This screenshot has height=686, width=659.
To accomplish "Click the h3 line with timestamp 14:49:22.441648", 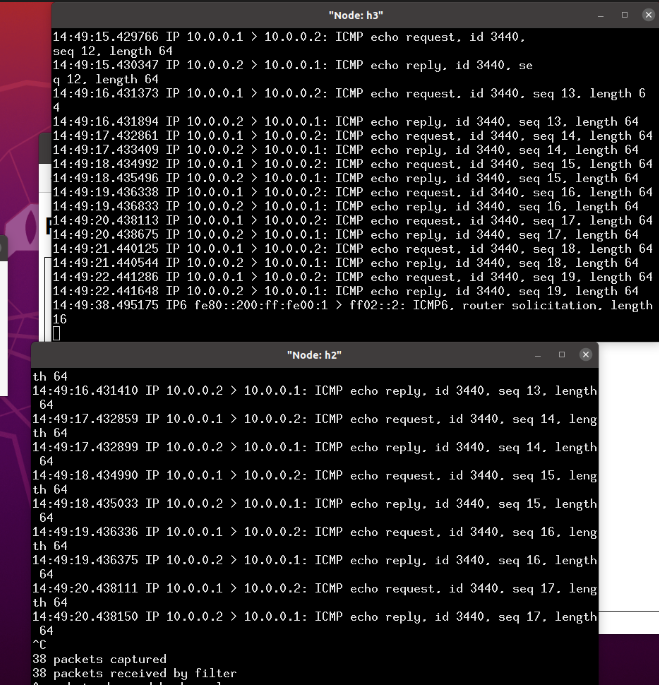I will pyautogui.click(x=346, y=291).
